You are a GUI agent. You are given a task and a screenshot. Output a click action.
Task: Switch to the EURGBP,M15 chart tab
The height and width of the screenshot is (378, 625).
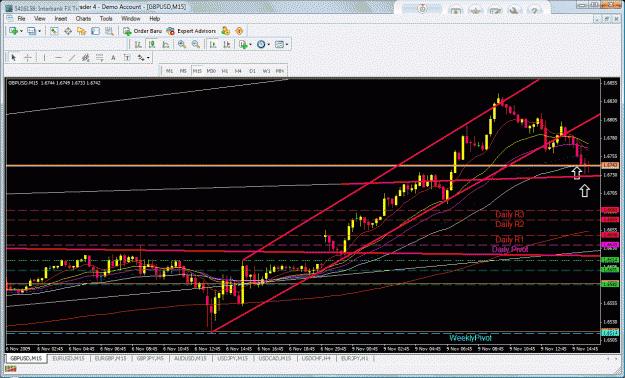click(x=110, y=358)
